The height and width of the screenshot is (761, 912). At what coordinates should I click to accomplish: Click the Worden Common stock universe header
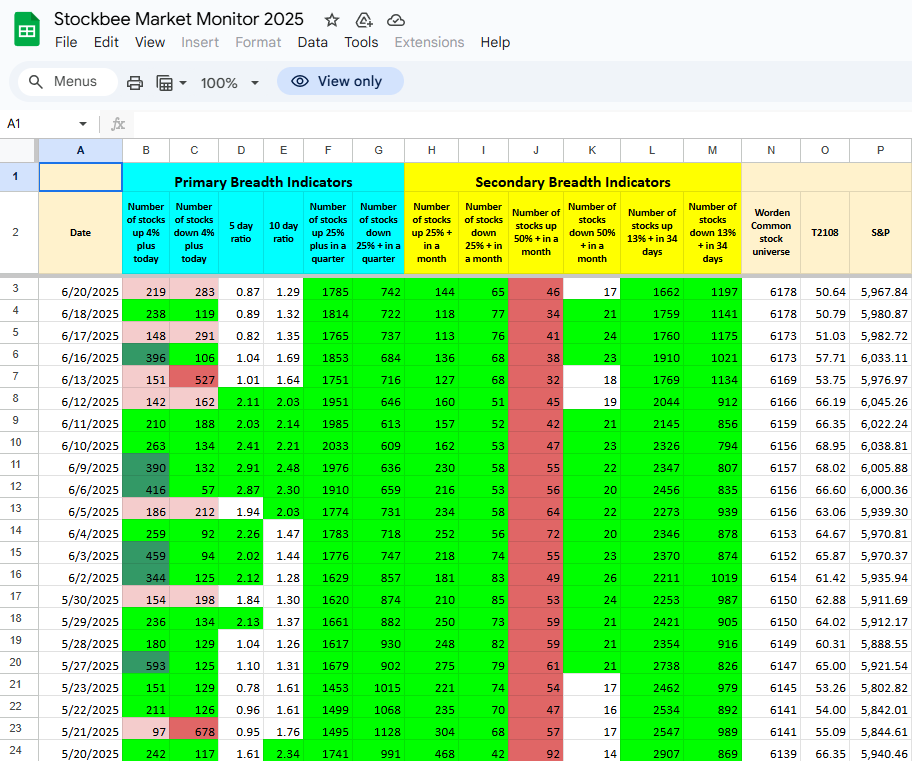[771, 233]
